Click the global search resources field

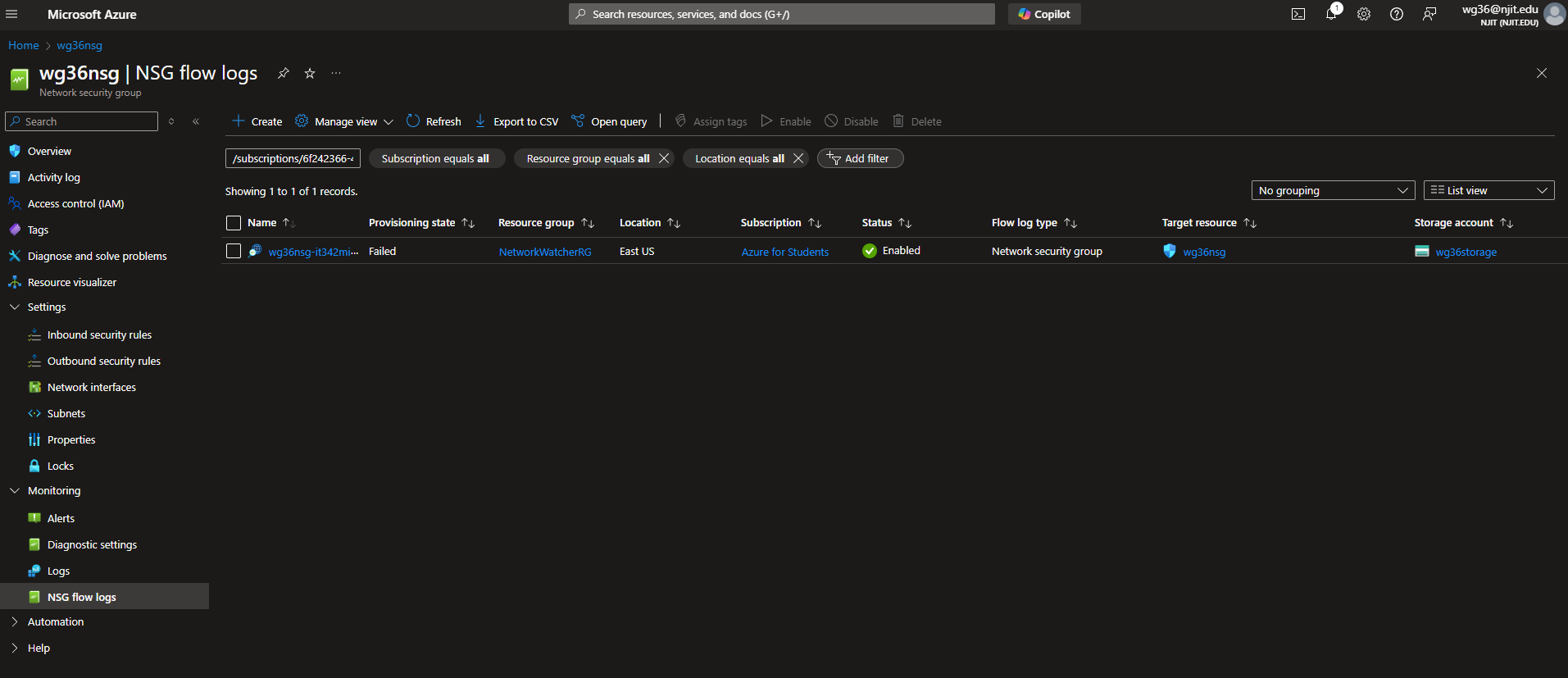point(781,14)
